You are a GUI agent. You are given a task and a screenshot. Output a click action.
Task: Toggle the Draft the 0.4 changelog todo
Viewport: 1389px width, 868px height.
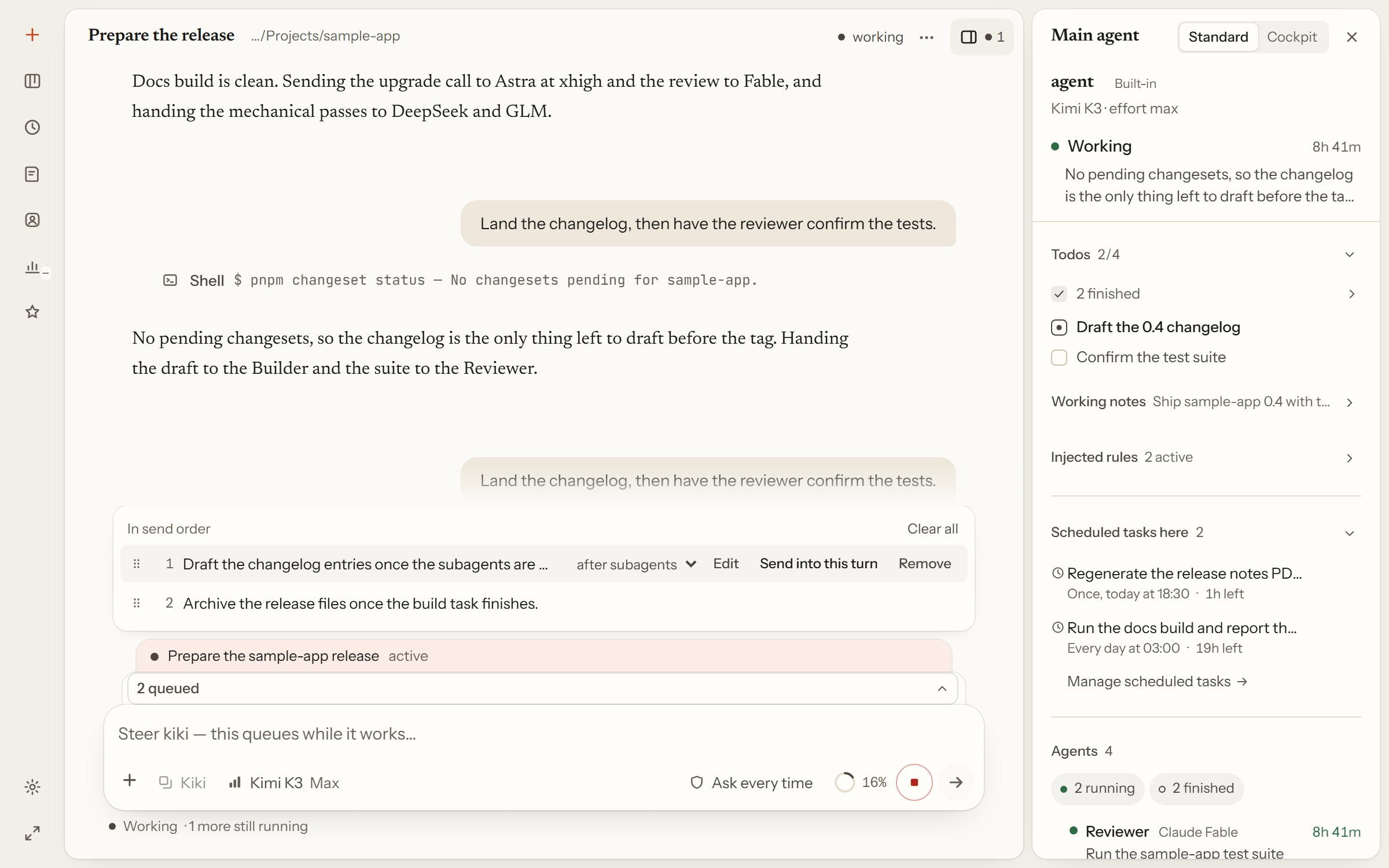point(1059,328)
